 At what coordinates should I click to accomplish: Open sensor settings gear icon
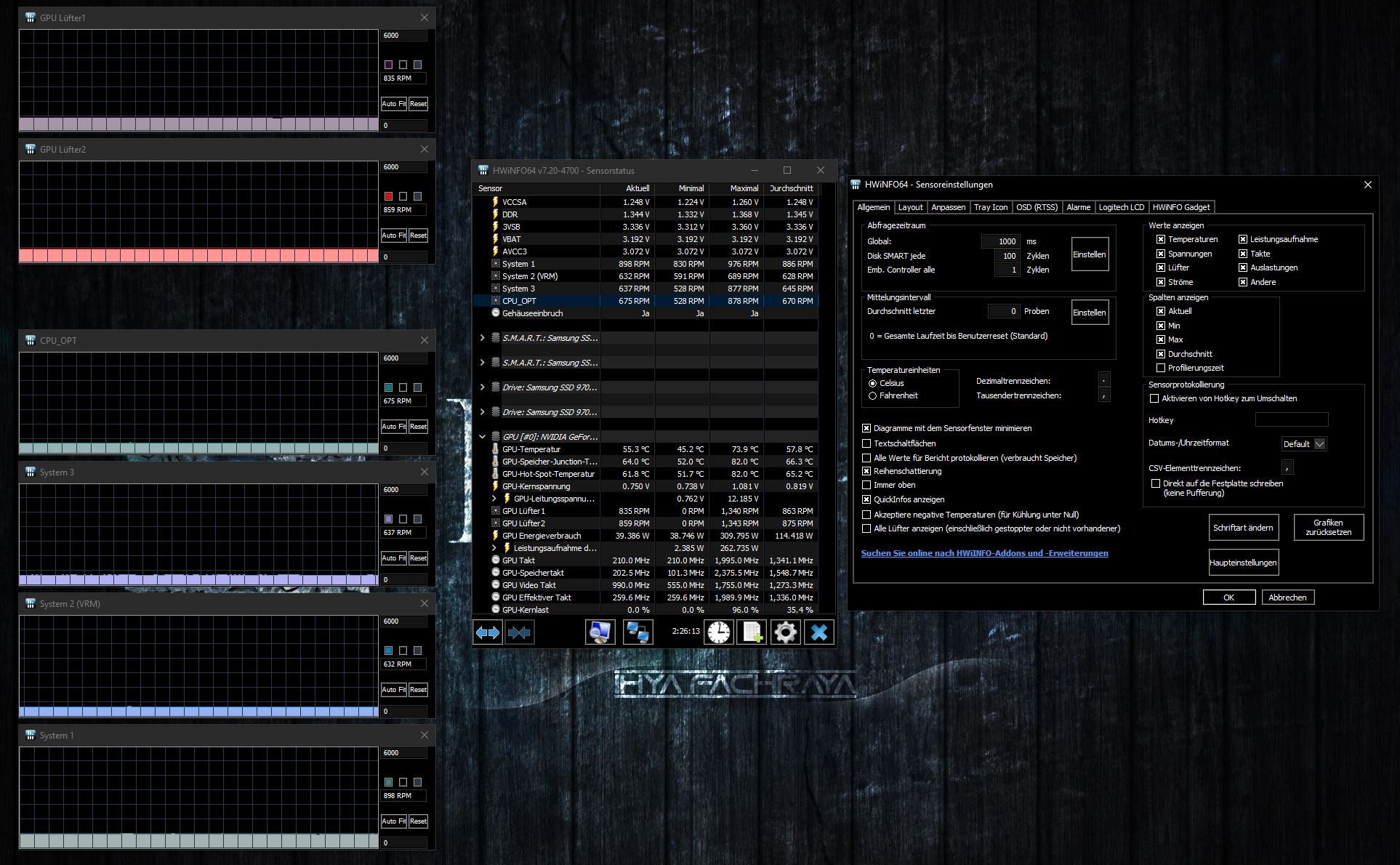click(x=785, y=632)
